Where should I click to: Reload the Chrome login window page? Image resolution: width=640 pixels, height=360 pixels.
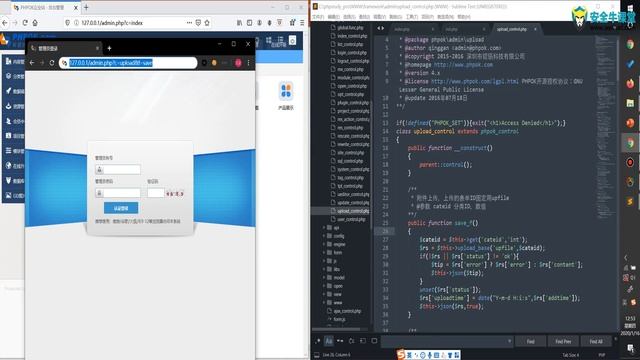tap(52, 62)
